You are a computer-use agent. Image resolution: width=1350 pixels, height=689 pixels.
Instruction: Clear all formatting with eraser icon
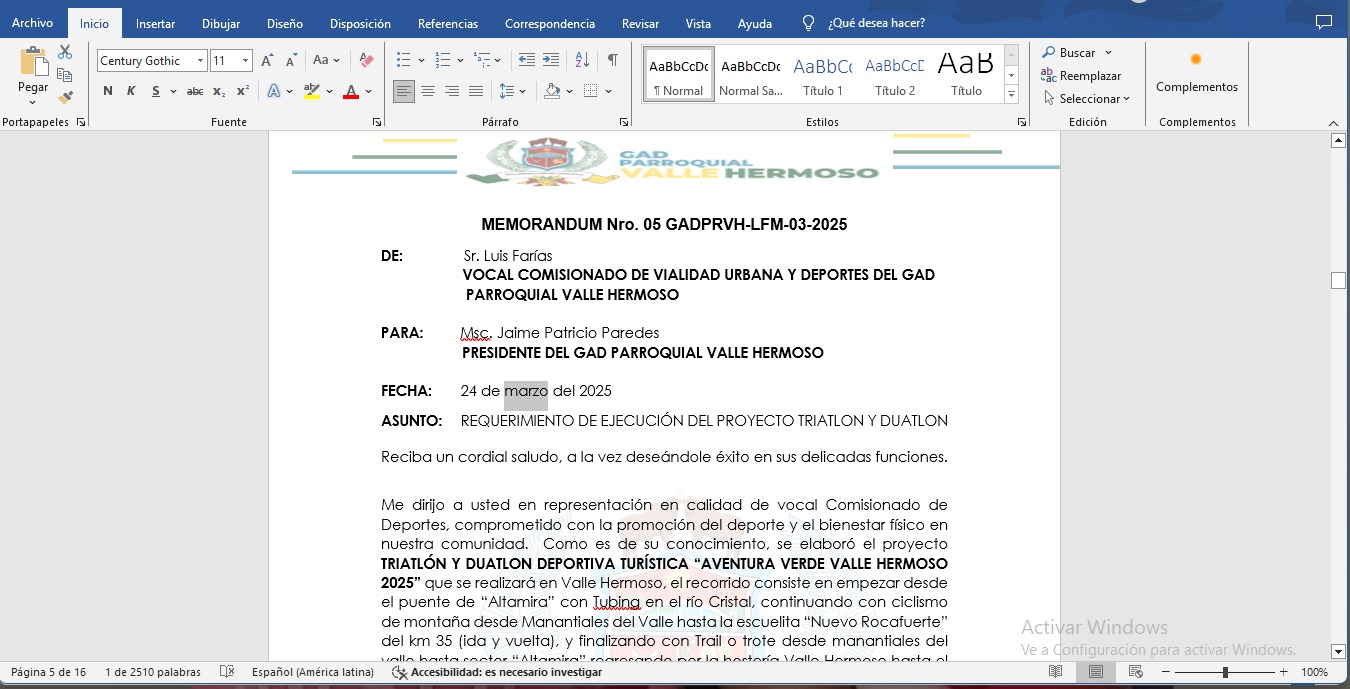(x=366, y=61)
